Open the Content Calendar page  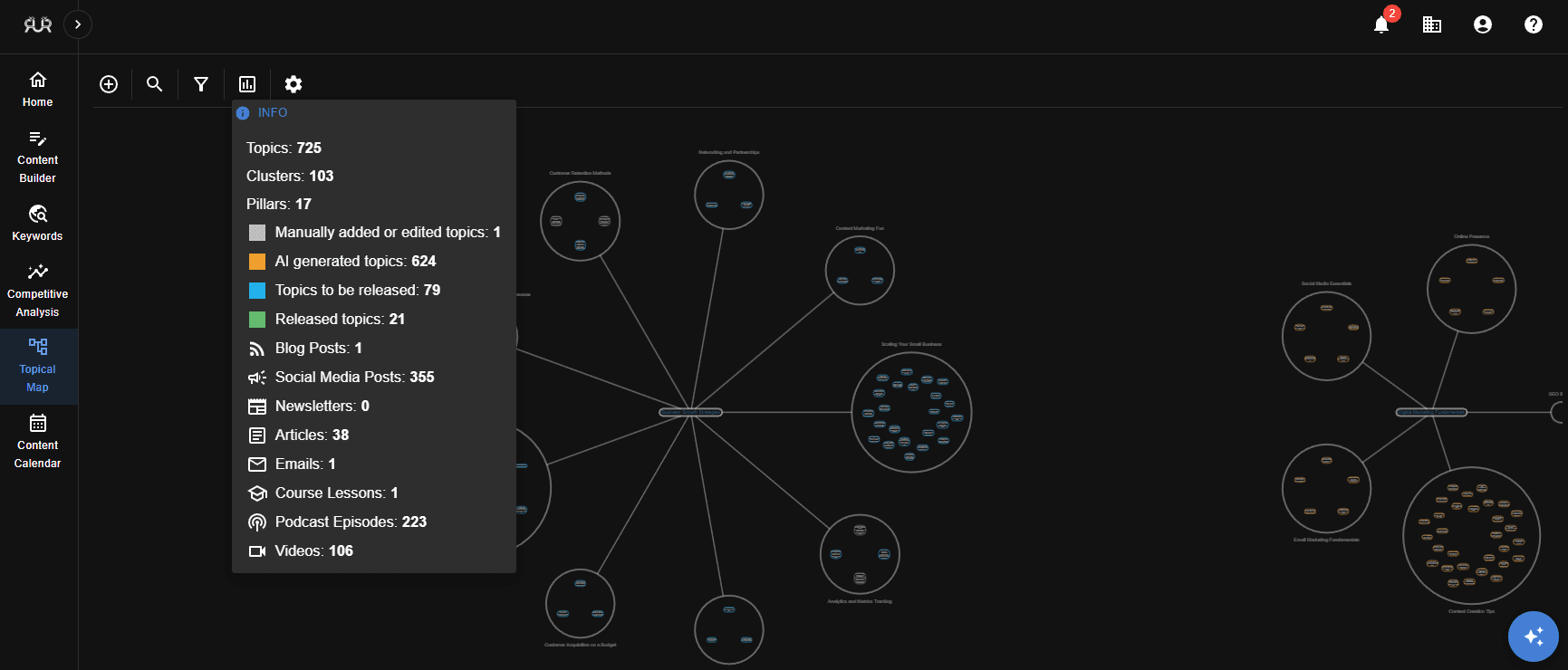38,442
